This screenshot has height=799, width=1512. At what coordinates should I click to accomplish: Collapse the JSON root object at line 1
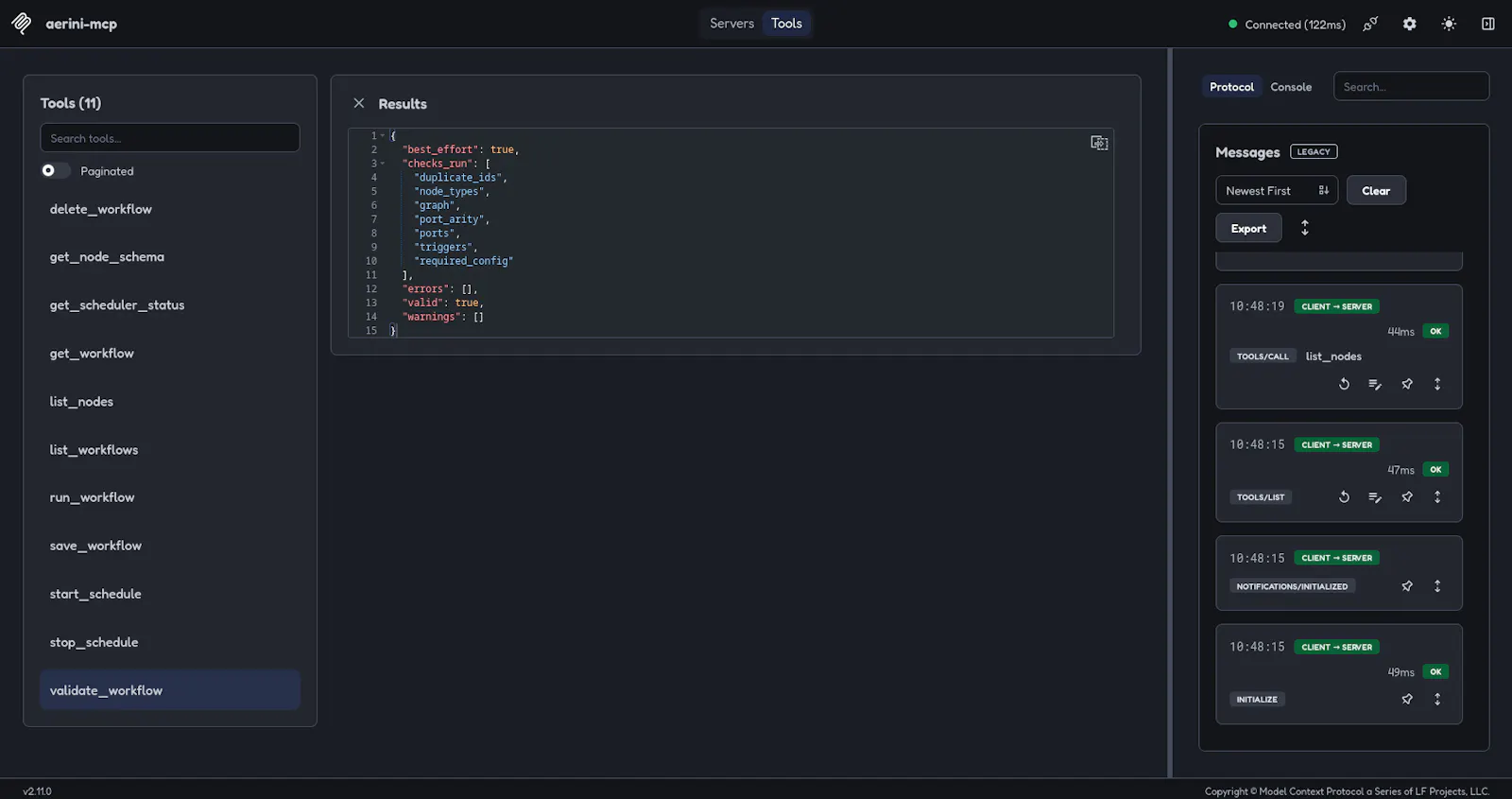click(x=382, y=135)
